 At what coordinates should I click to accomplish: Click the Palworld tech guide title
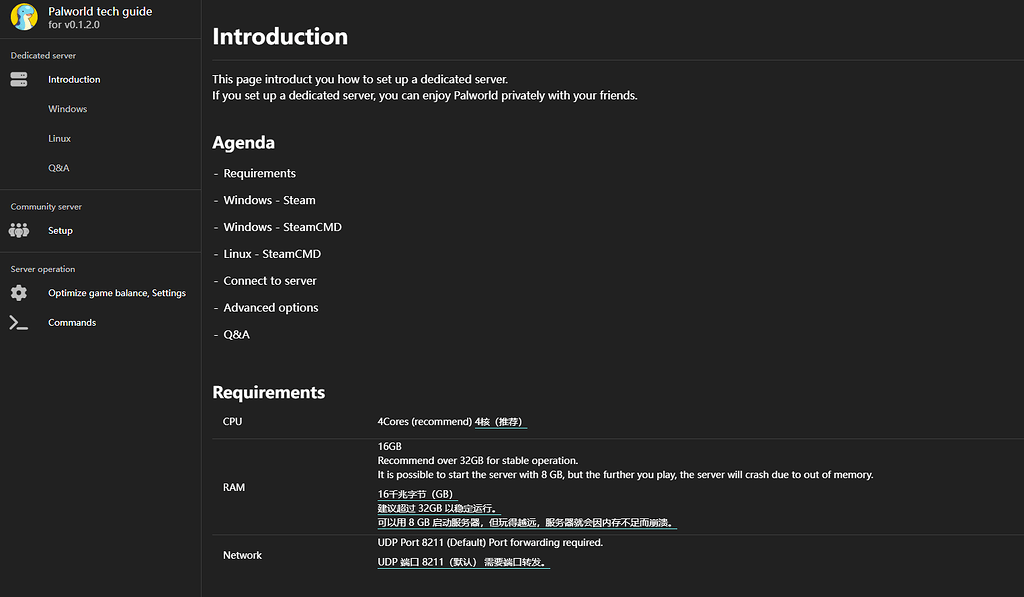coord(100,12)
